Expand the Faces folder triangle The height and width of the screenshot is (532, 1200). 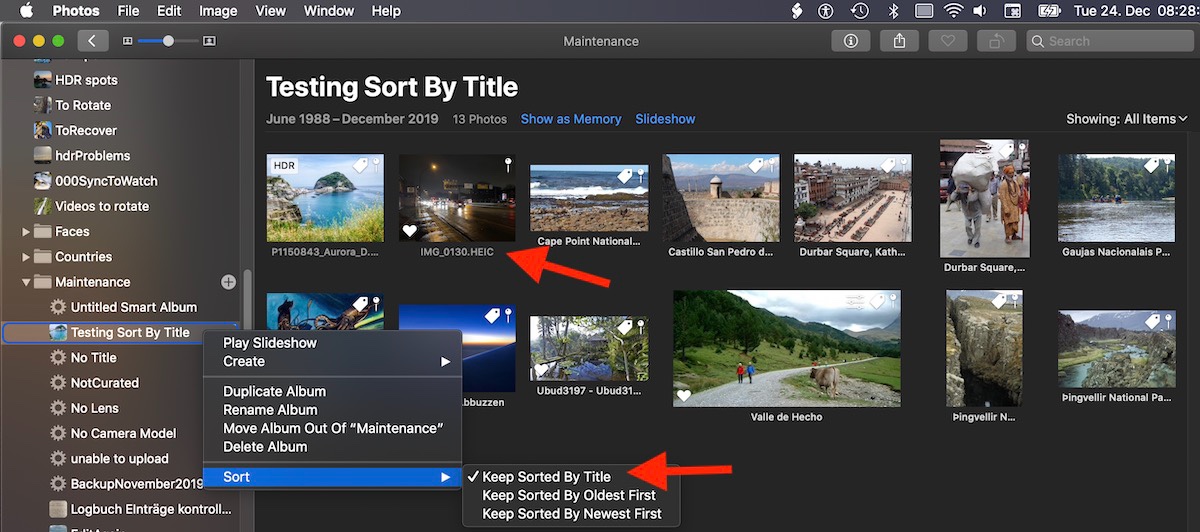pos(26,231)
